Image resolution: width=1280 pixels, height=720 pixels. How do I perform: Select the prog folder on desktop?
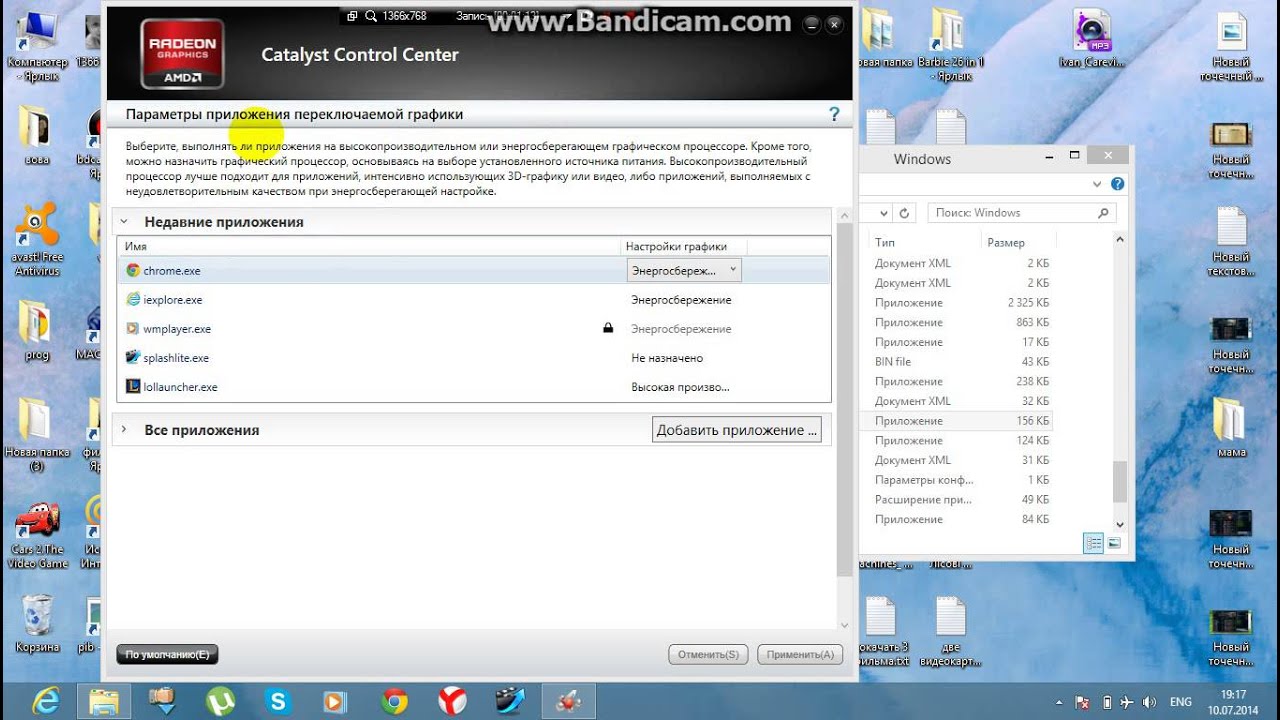pyautogui.click(x=36, y=332)
